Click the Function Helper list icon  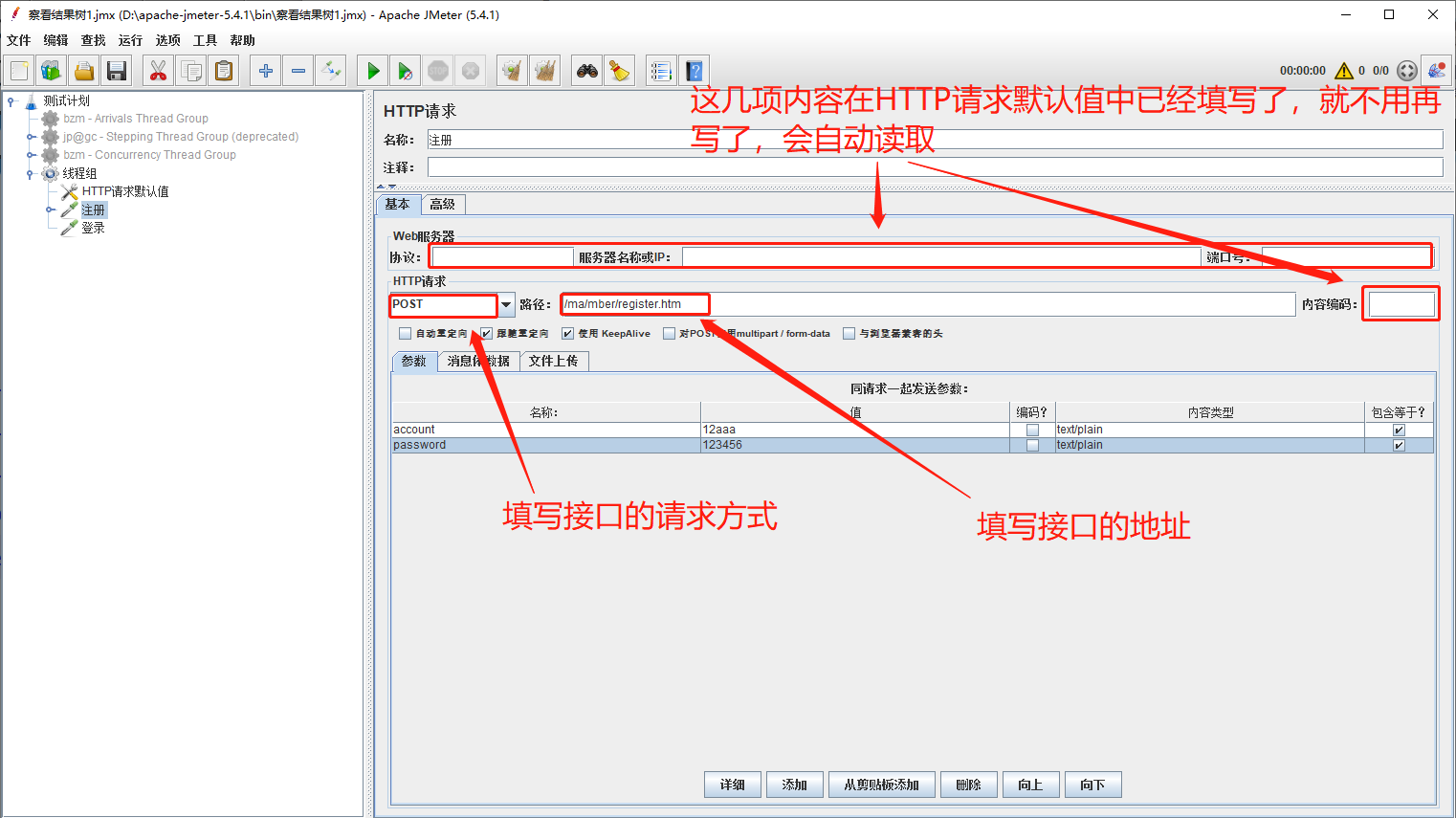tap(661, 71)
